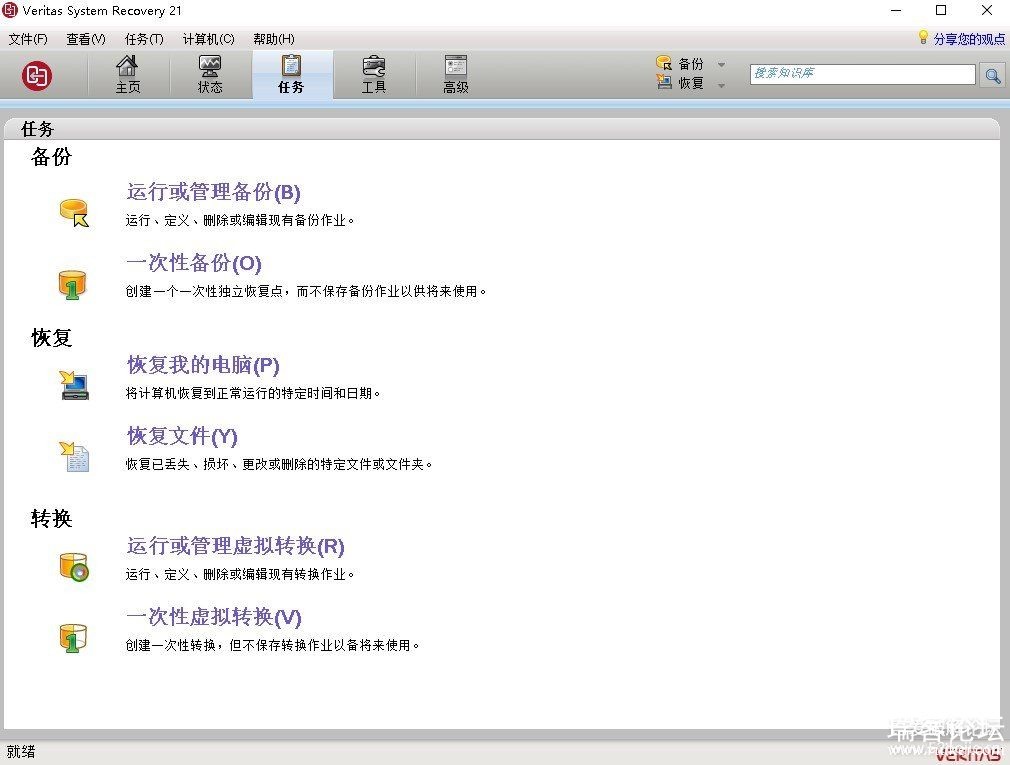This screenshot has width=1010, height=765.
Task: Open the 帮助(H) menu
Action: 274,39
